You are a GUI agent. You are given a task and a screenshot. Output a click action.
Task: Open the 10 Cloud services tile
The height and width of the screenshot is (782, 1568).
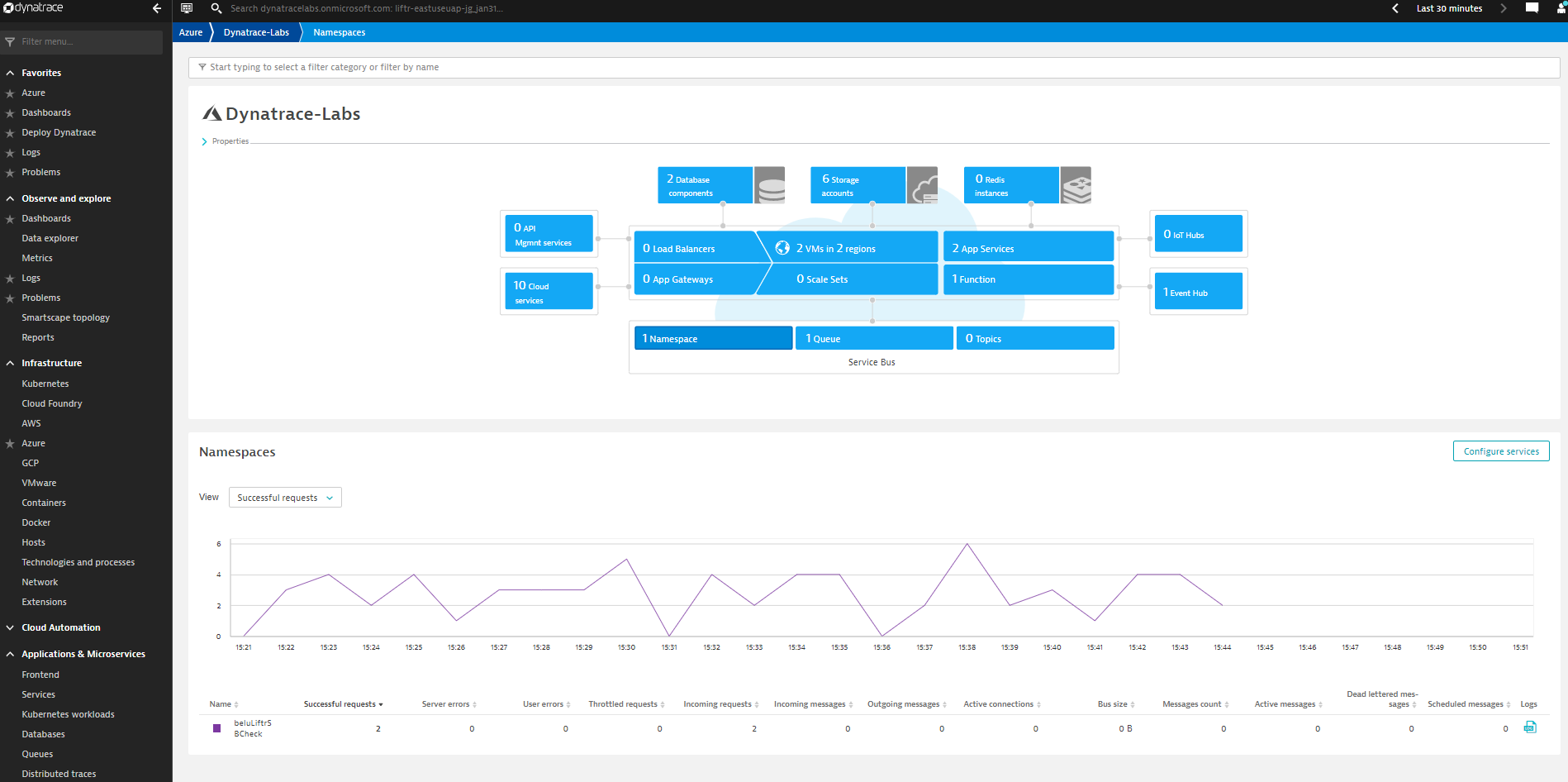(x=549, y=291)
